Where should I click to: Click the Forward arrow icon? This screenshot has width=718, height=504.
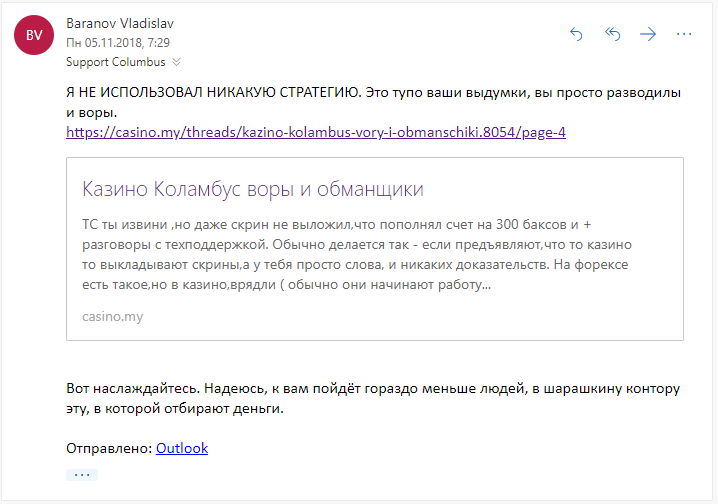tap(648, 34)
